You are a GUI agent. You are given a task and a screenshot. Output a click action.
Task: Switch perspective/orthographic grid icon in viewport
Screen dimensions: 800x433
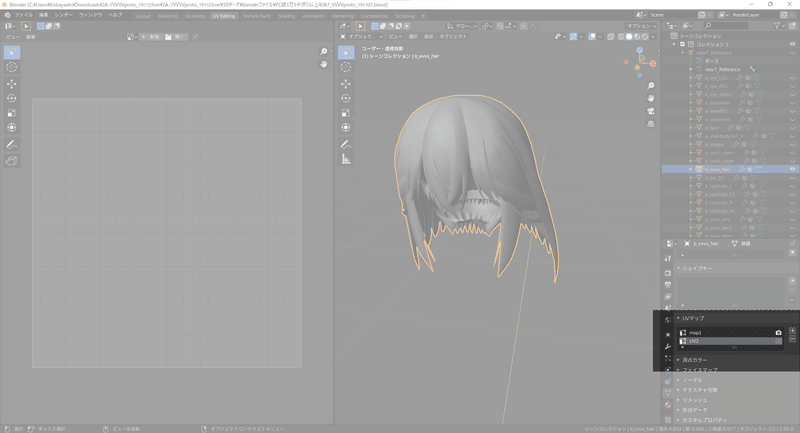coord(651,124)
